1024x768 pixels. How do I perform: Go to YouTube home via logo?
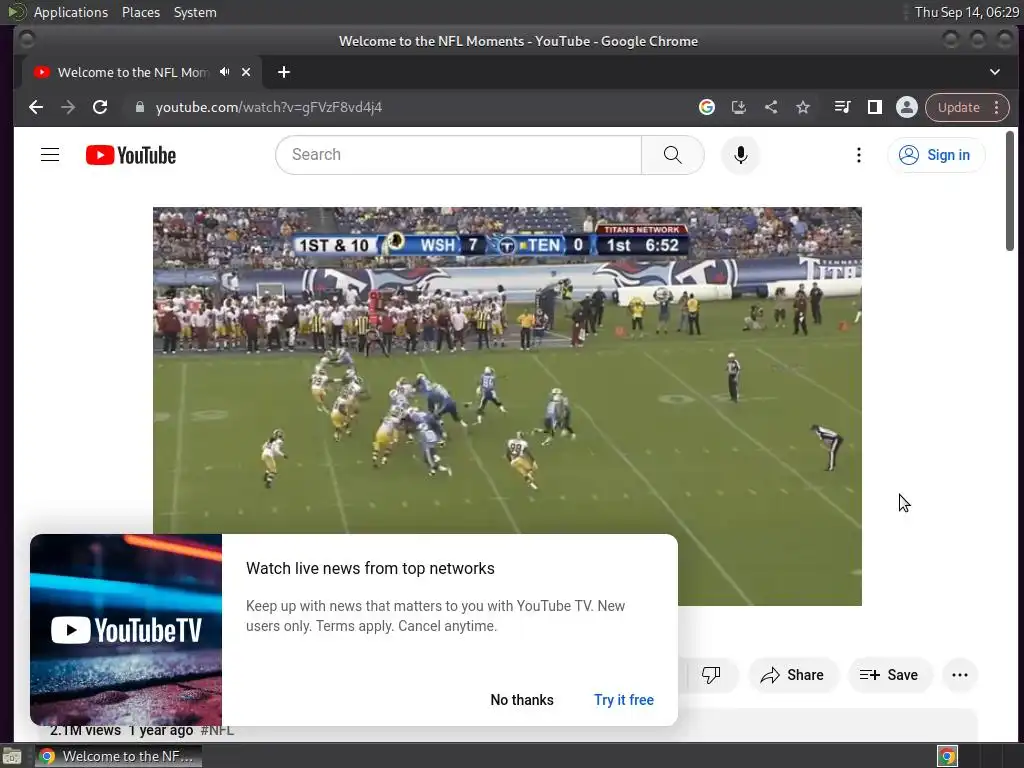(x=131, y=155)
